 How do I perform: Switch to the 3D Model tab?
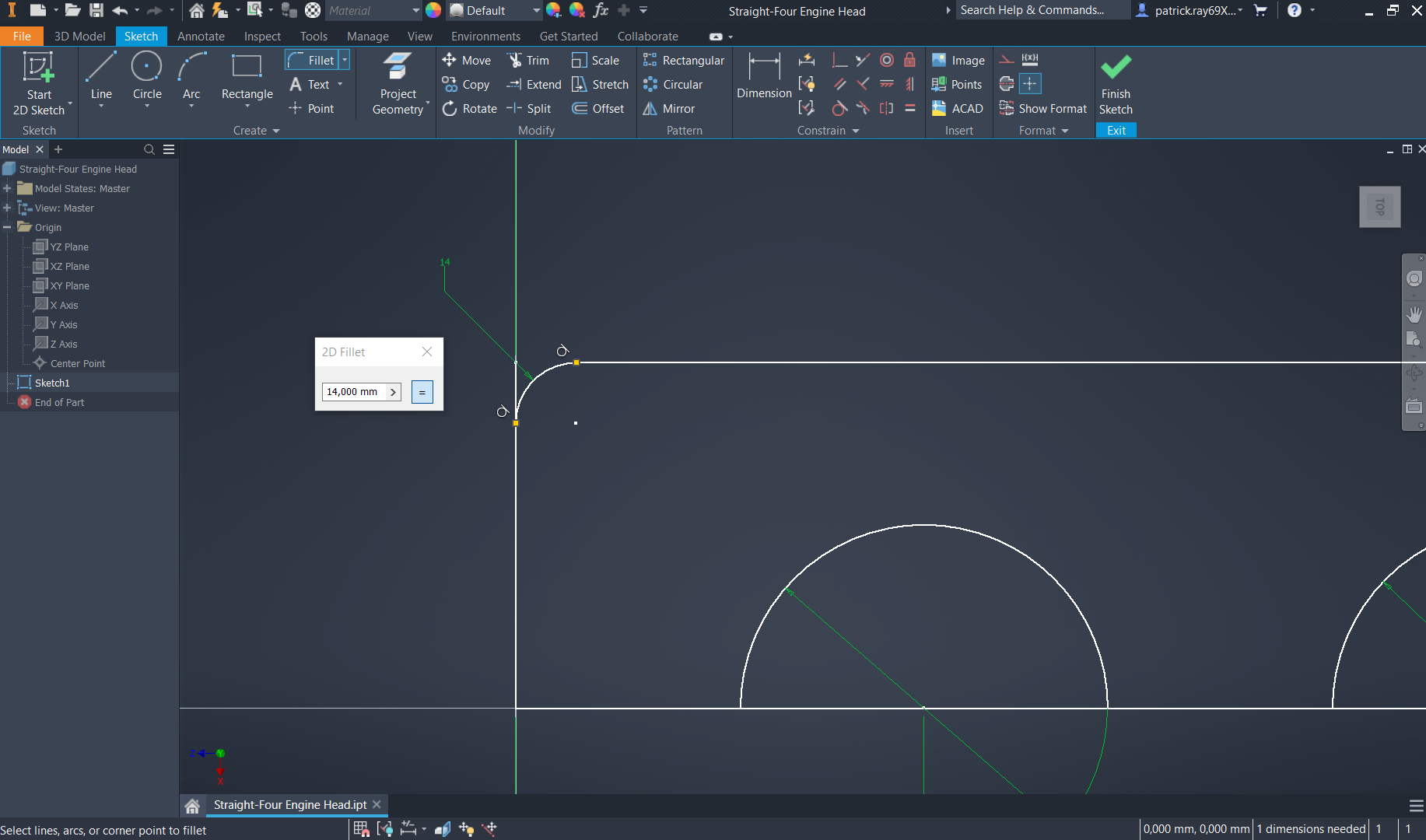(x=79, y=37)
